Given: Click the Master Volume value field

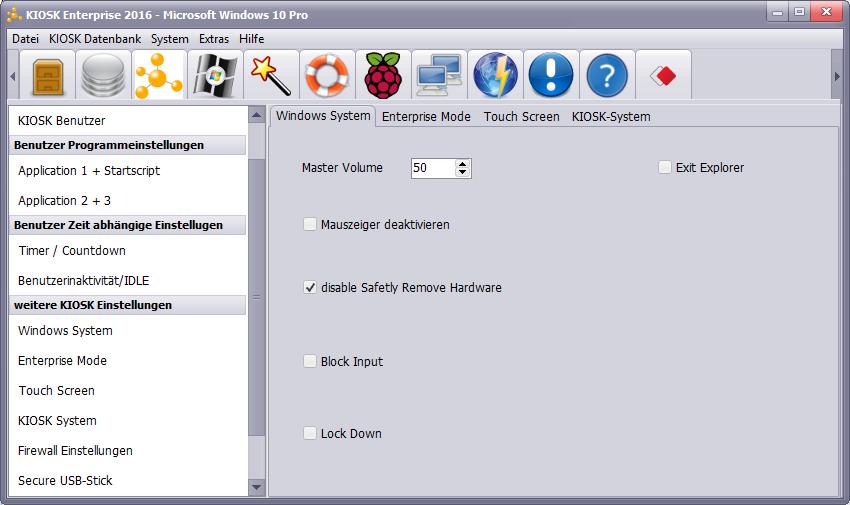Looking at the screenshot, I should click(433, 168).
